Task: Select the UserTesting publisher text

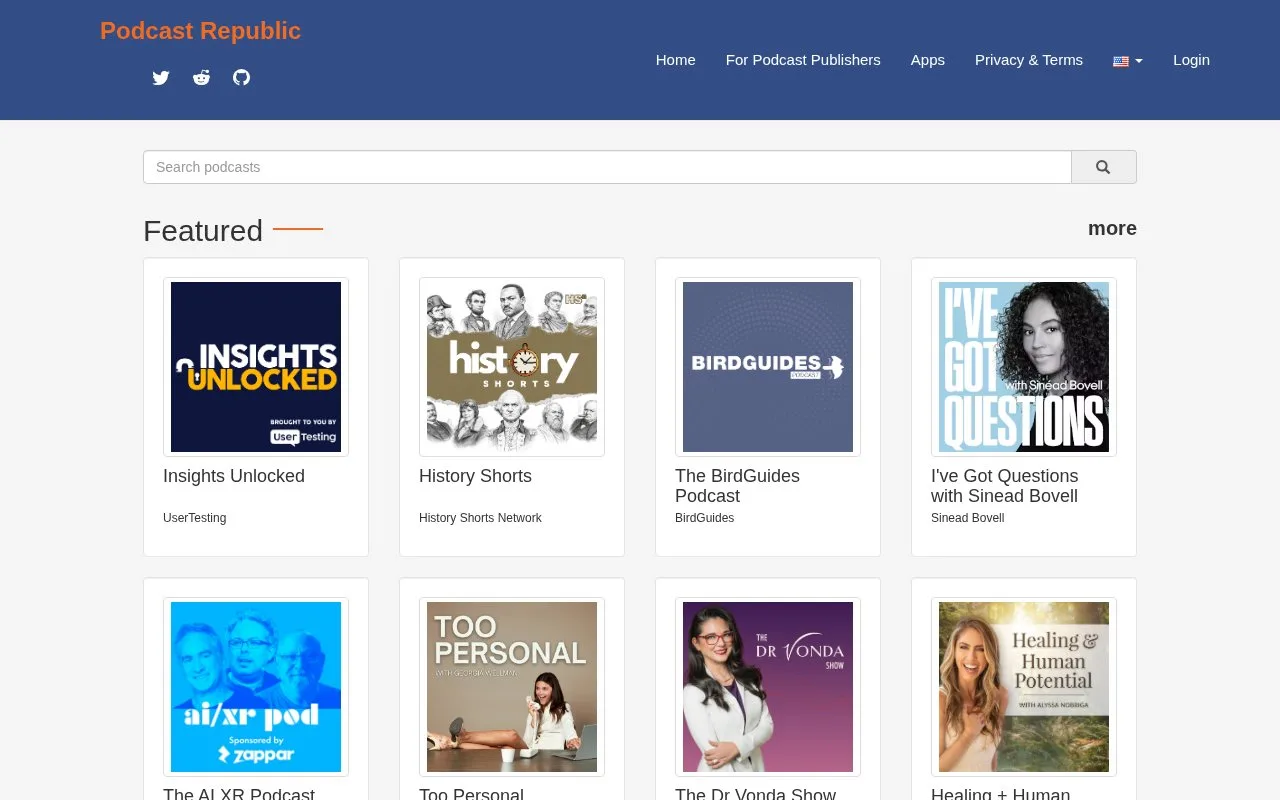Action: [195, 518]
